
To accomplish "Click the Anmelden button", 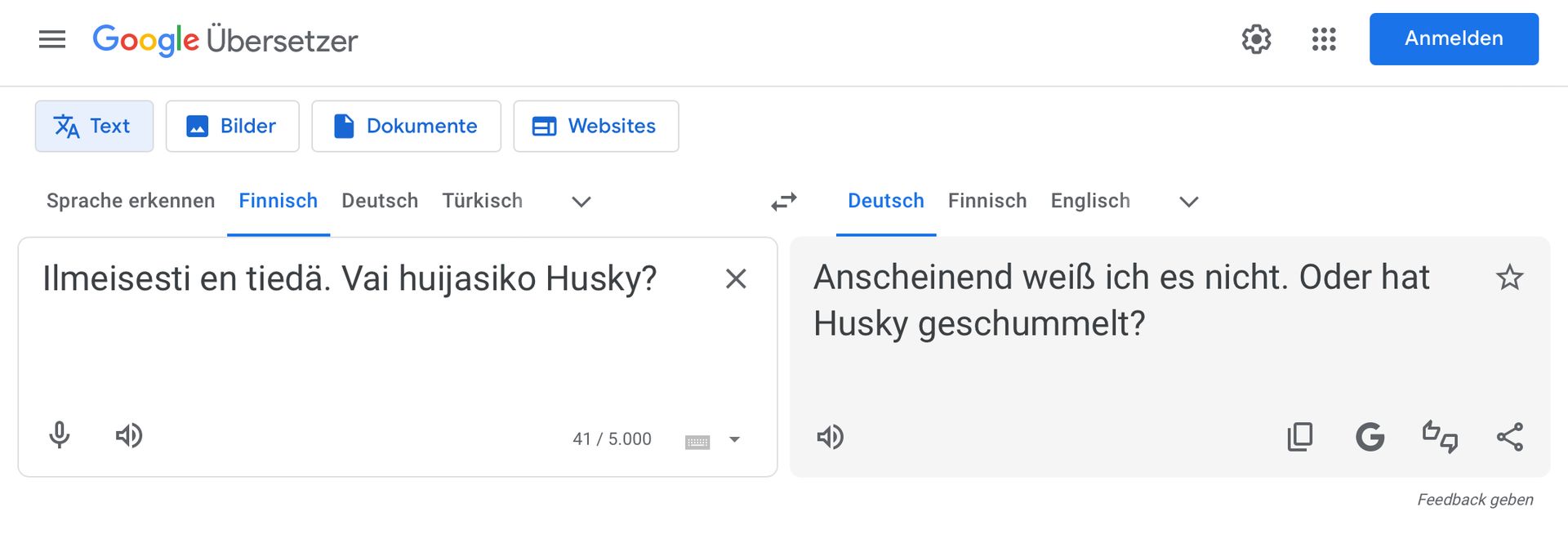I will (x=1454, y=39).
